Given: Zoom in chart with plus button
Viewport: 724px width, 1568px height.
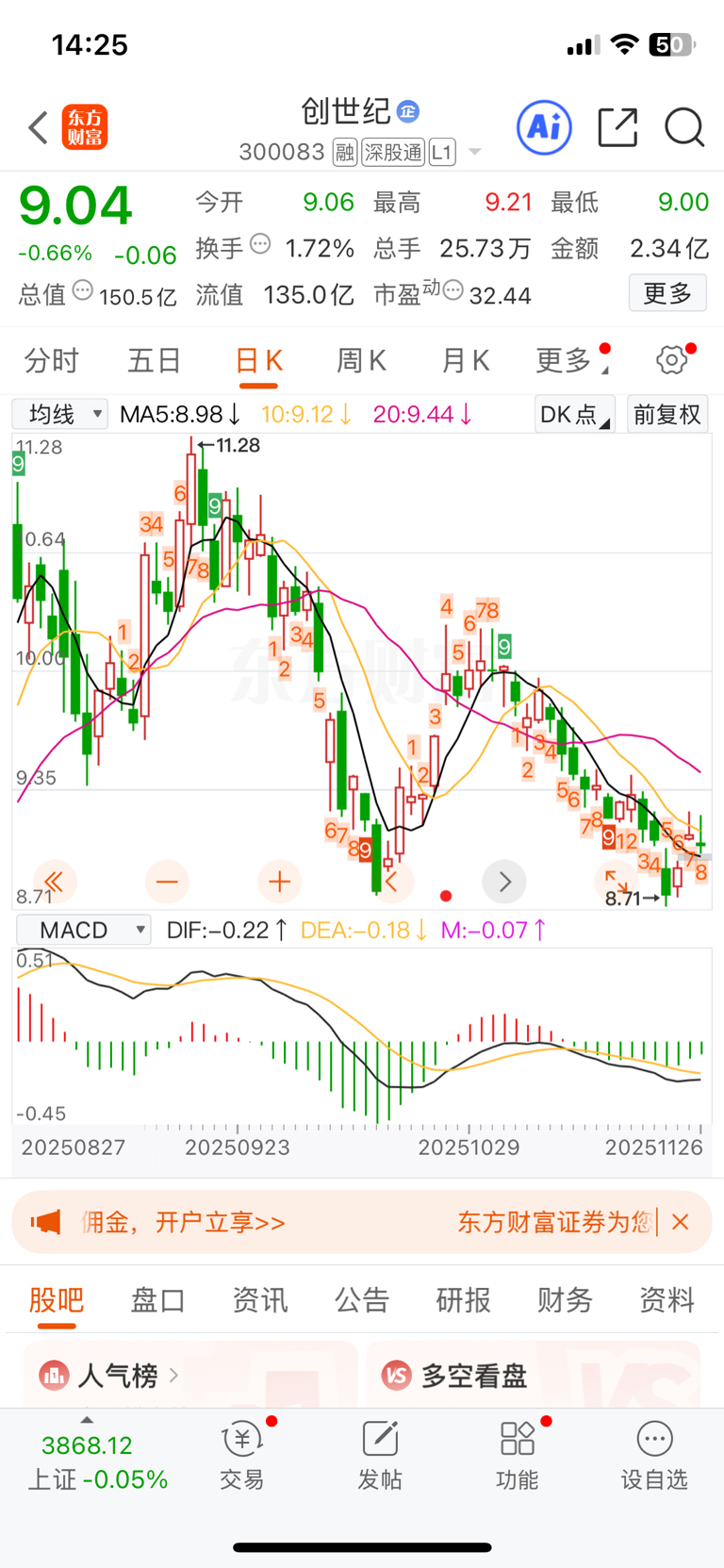Looking at the screenshot, I should 279,882.
